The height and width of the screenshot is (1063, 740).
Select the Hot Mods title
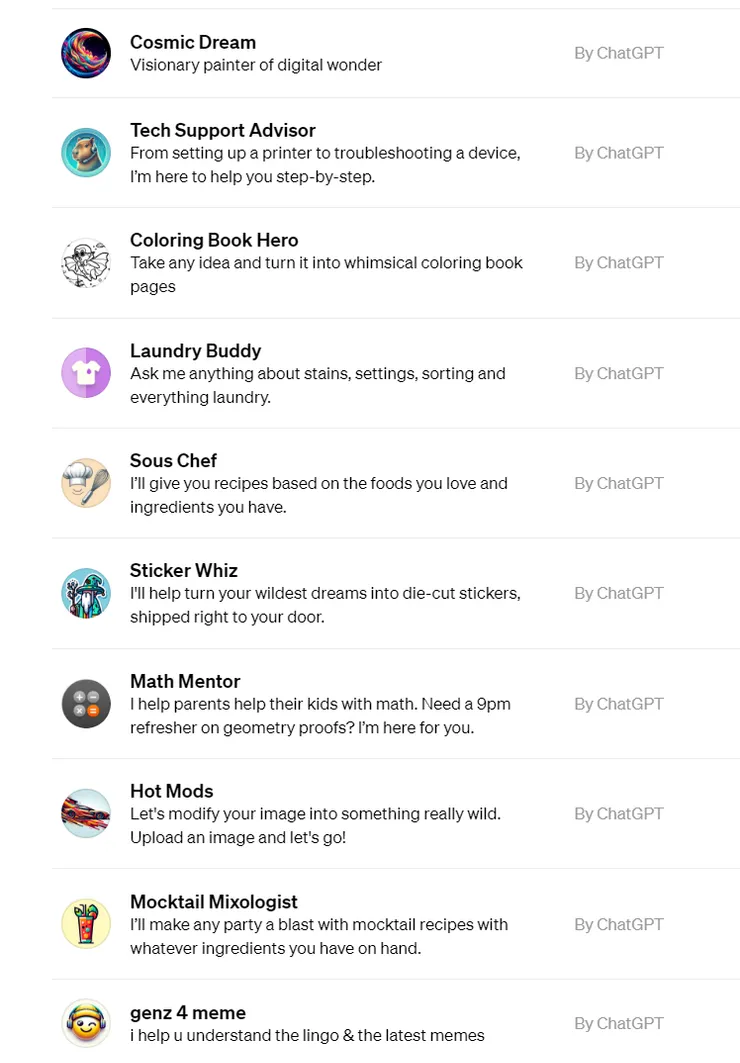pyautogui.click(x=171, y=791)
